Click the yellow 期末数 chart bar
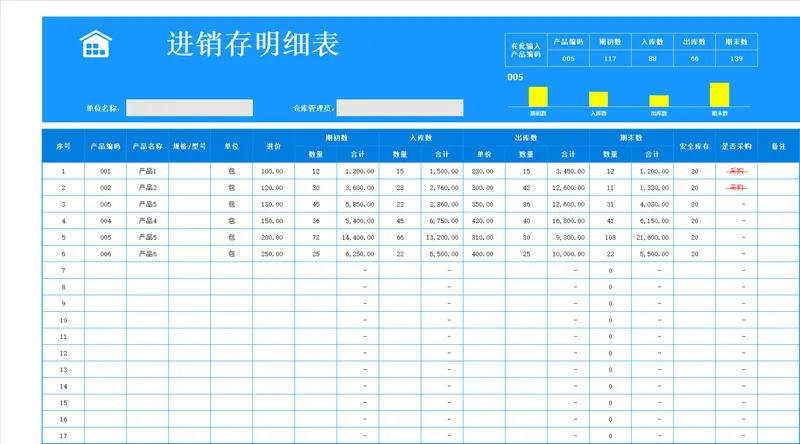The width and height of the screenshot is (800, 444). tap(719, 94)
